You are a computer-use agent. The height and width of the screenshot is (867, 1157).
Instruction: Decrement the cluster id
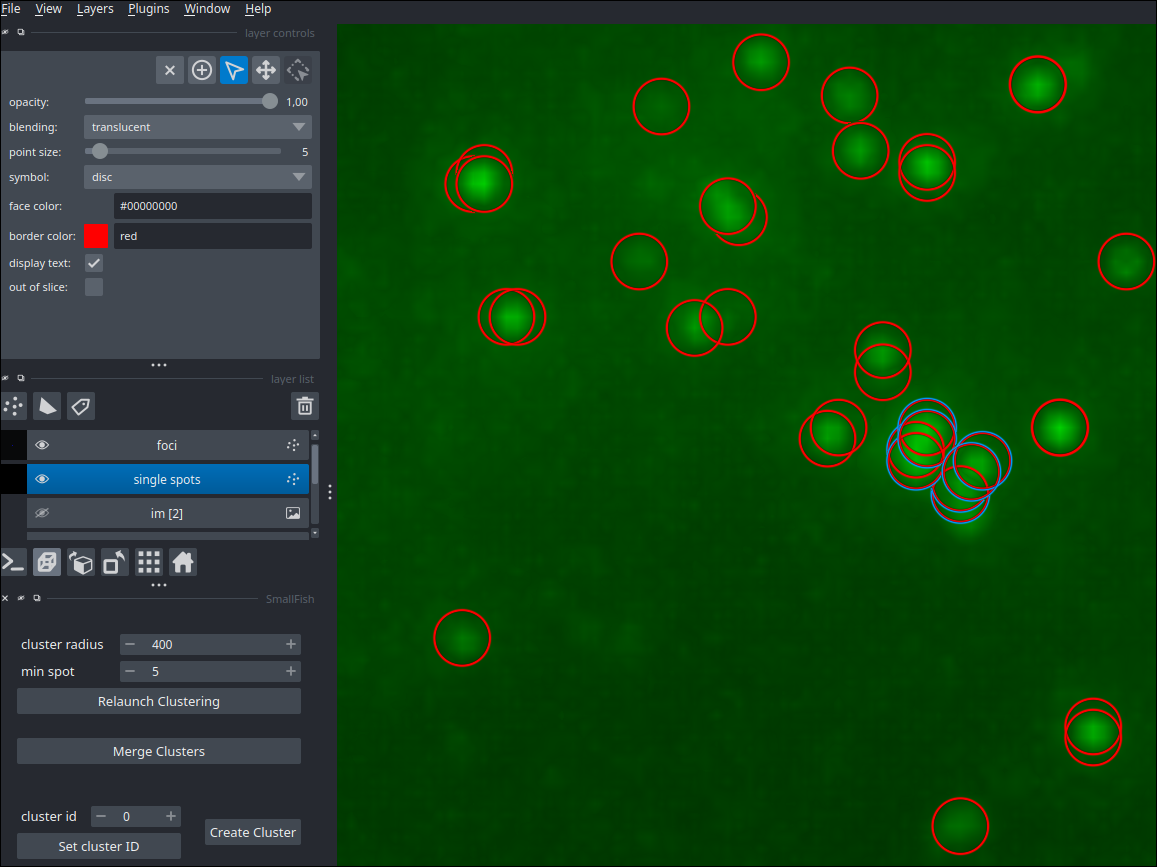click(x=101, y=816)
